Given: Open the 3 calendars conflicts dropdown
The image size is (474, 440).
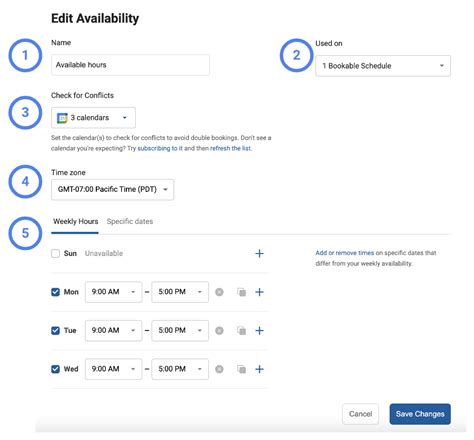Looking at the screenshot, I should click(x=93, y=118).
